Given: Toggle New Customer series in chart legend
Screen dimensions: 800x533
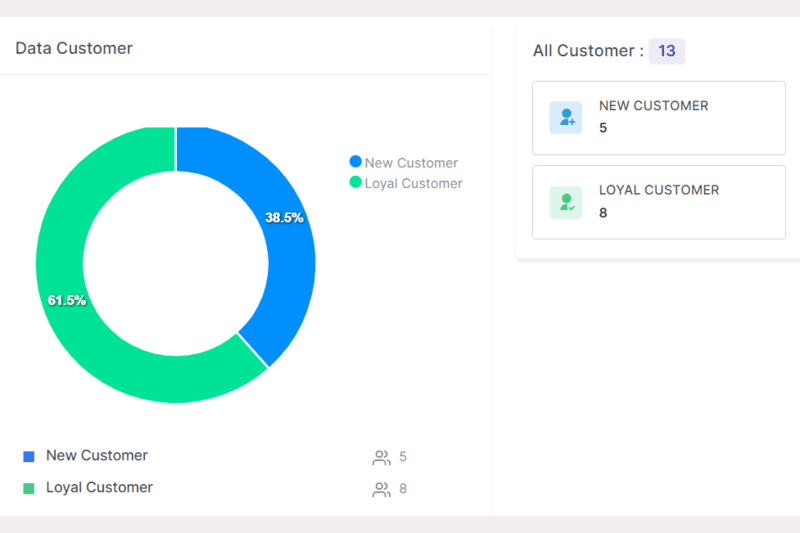Looking at the screenshot, I should click(411, 163).
